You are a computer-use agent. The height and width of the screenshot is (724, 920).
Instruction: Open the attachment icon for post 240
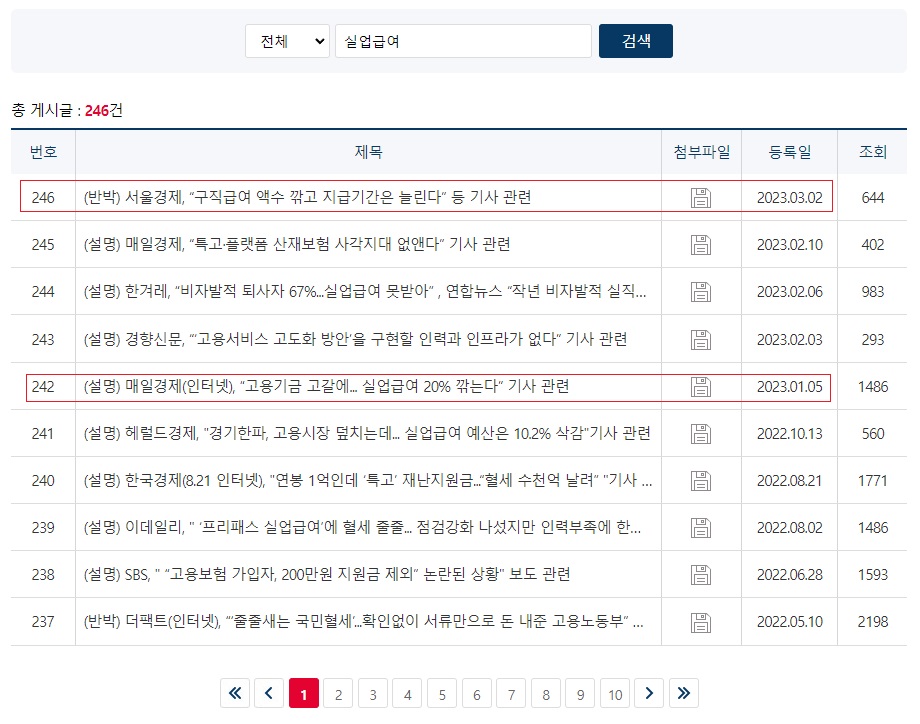pos(701,479)
